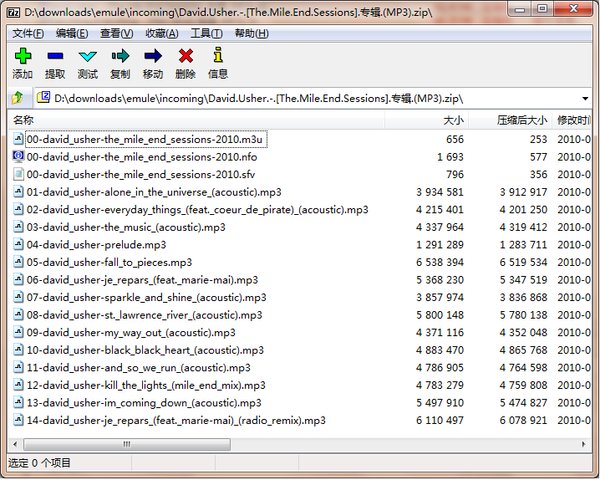Sort by the Modified time (修改时间) column header
This screenshot has width=600, height=480.
[572, 120]
